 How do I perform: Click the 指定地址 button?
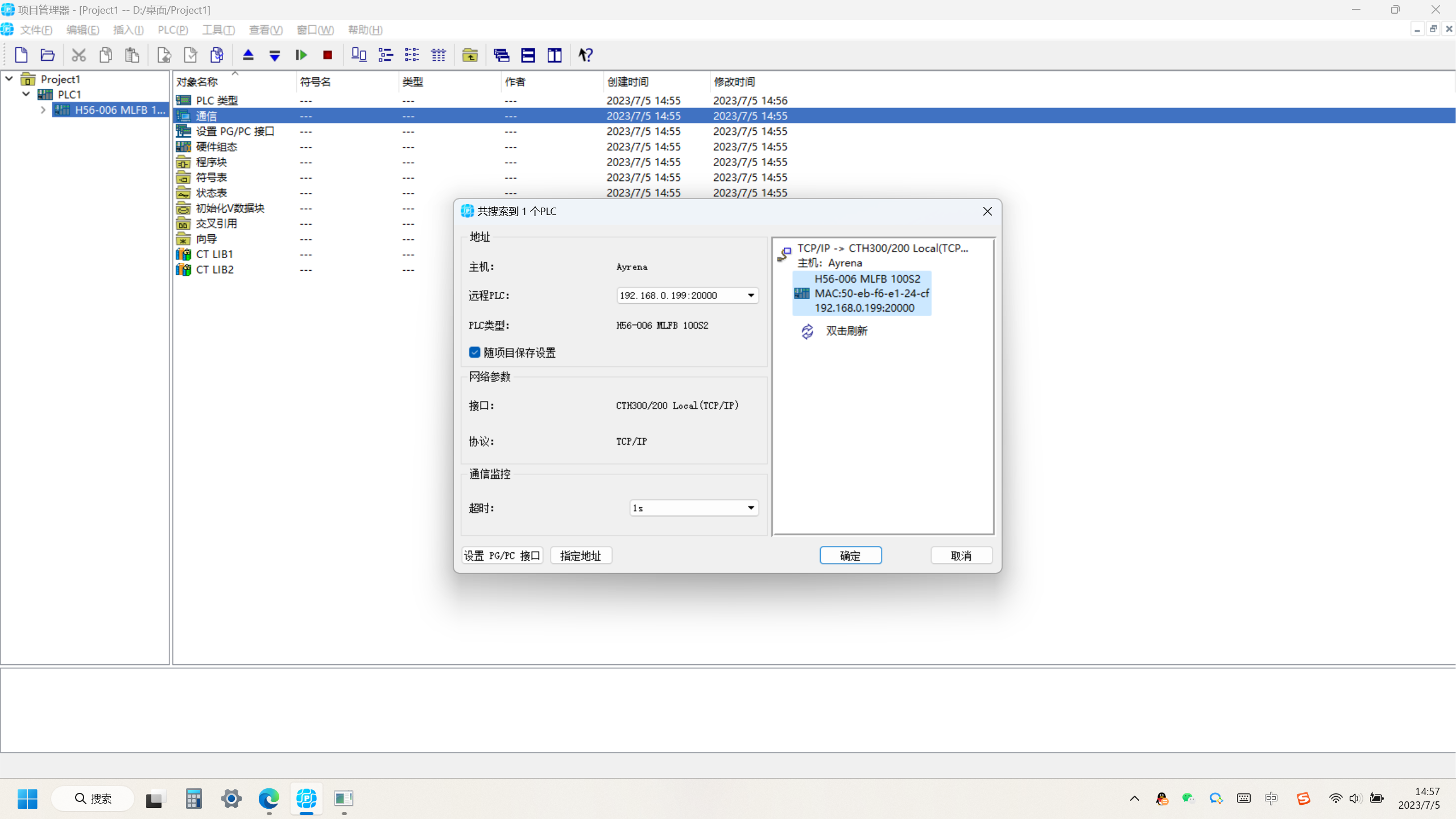pyautogui.click(x=581, y=556)
